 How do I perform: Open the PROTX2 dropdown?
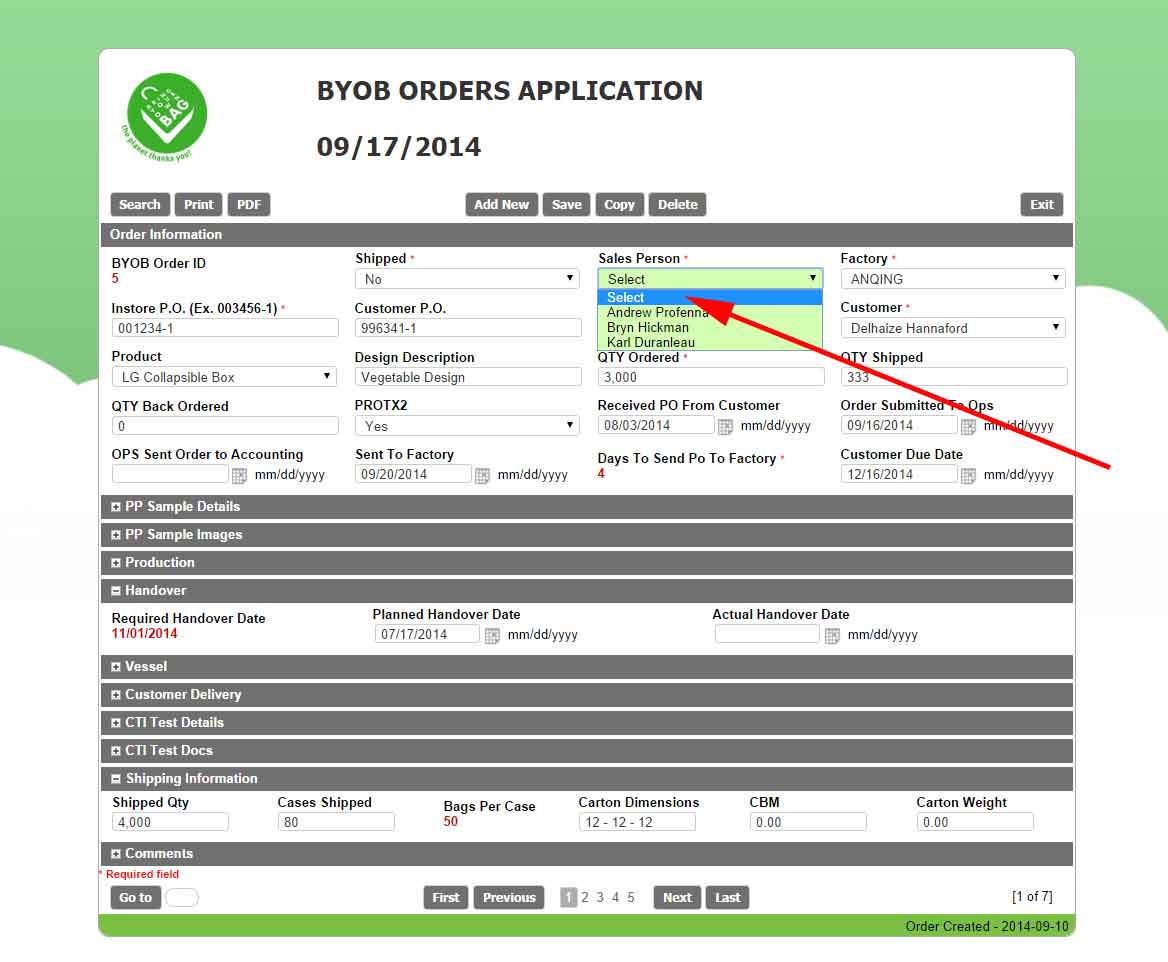click(467, 426)
